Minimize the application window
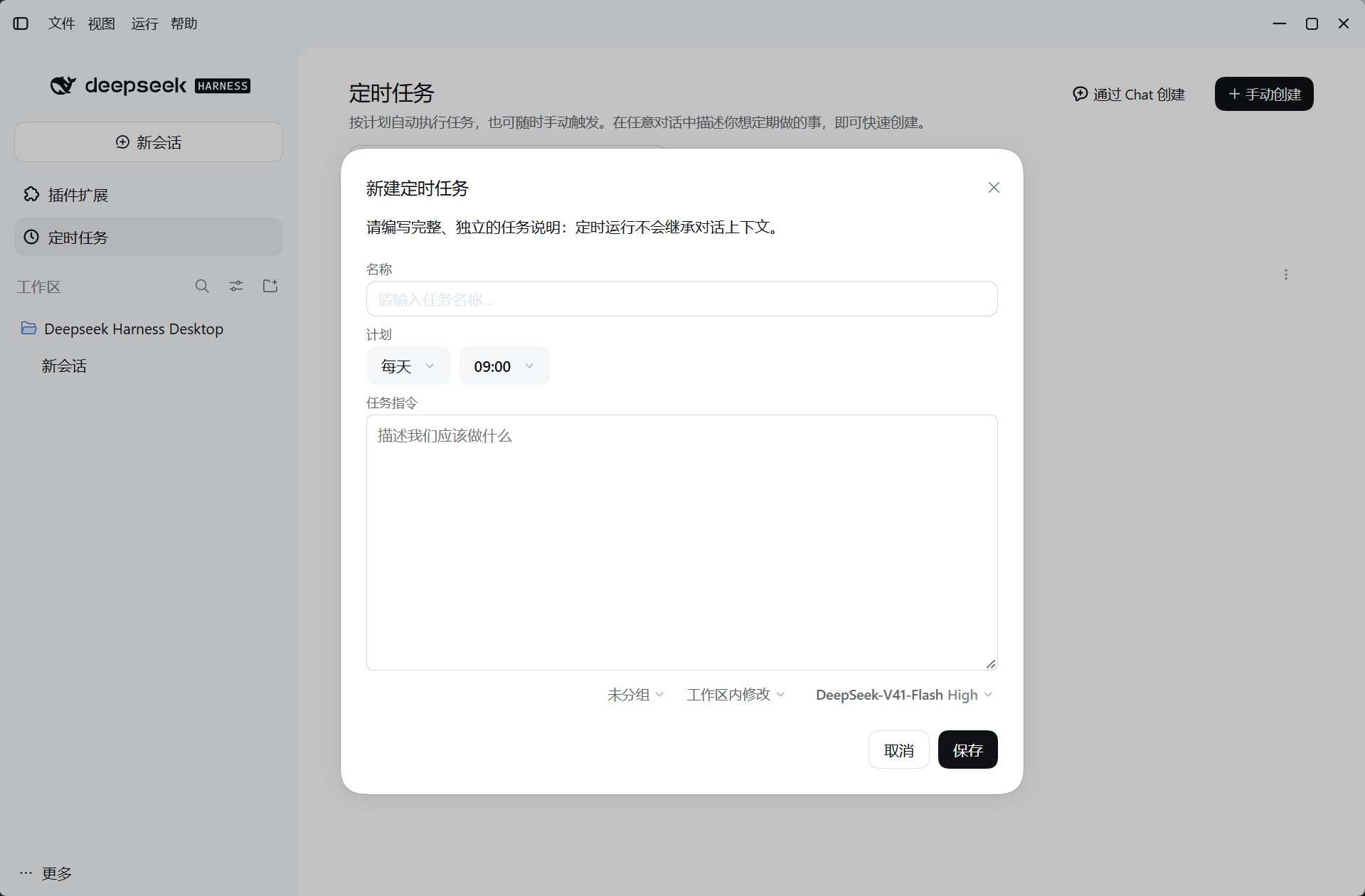The width and height of the screenshot is (1365, 896). click(x=1280, y=23)
